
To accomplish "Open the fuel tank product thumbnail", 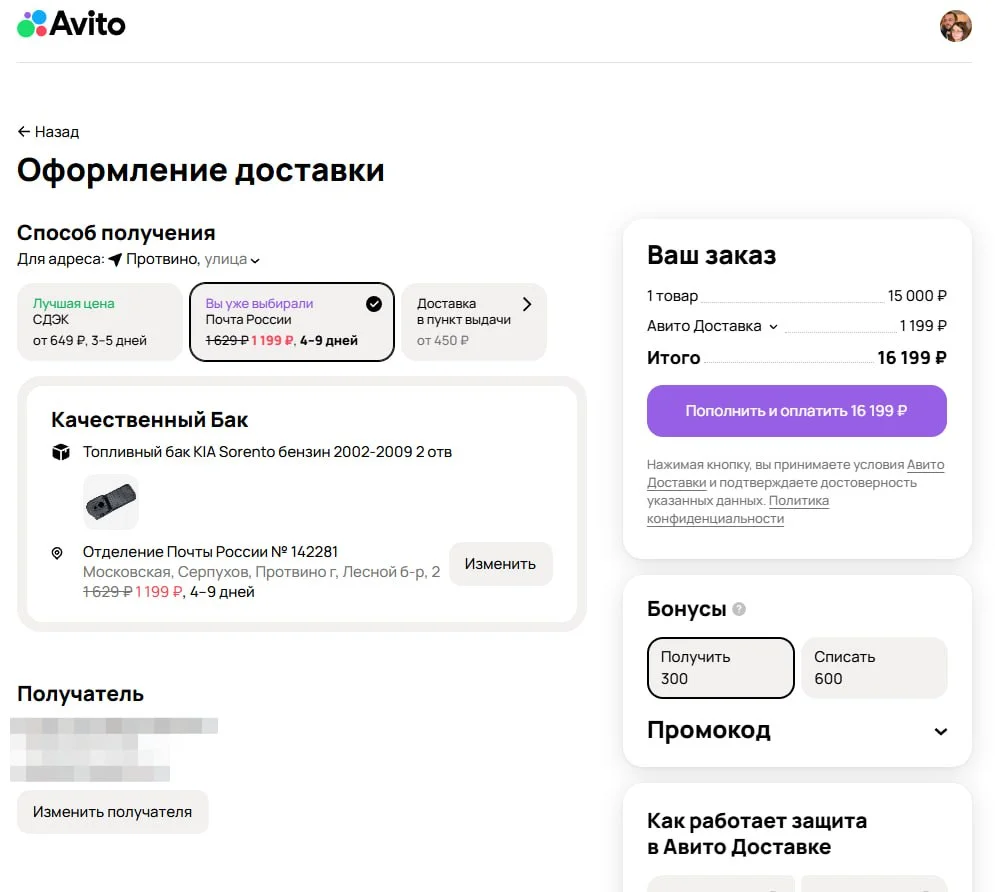I will pos(110,502).
